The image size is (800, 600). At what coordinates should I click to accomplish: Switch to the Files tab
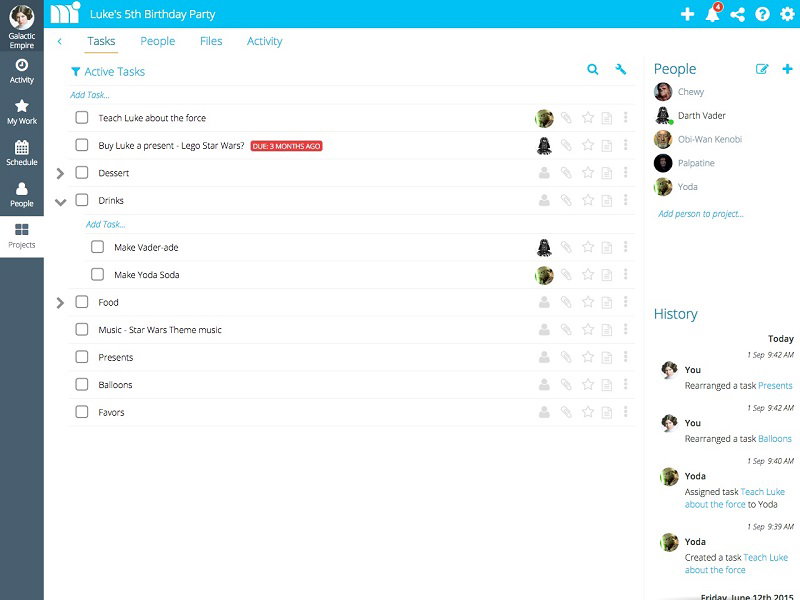pos(209,41)
